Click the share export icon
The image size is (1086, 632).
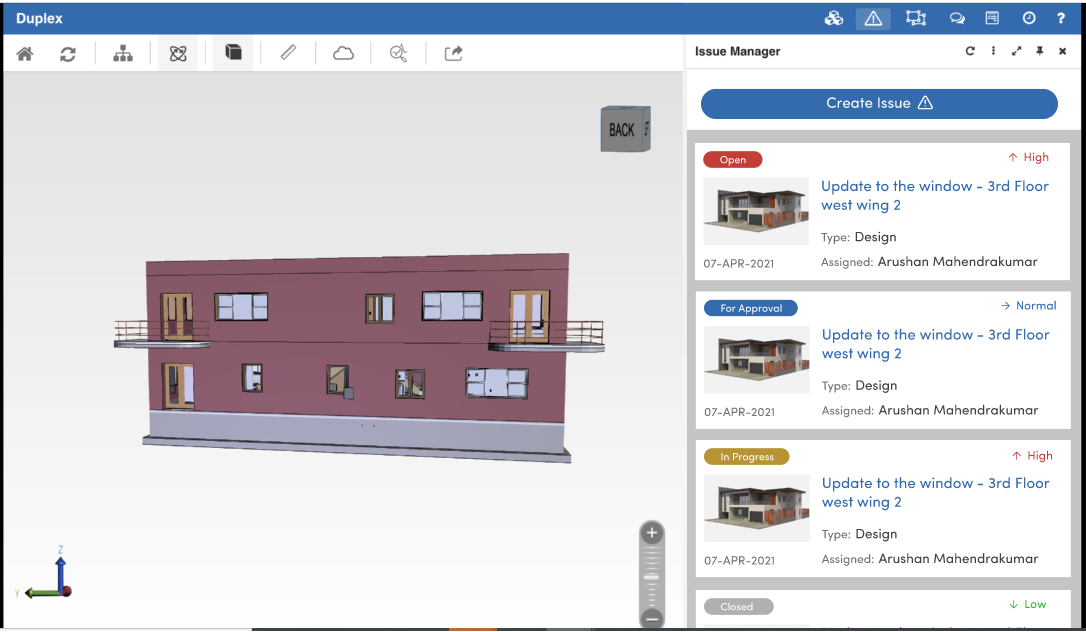pyautogui.click(x=454, y=53)
